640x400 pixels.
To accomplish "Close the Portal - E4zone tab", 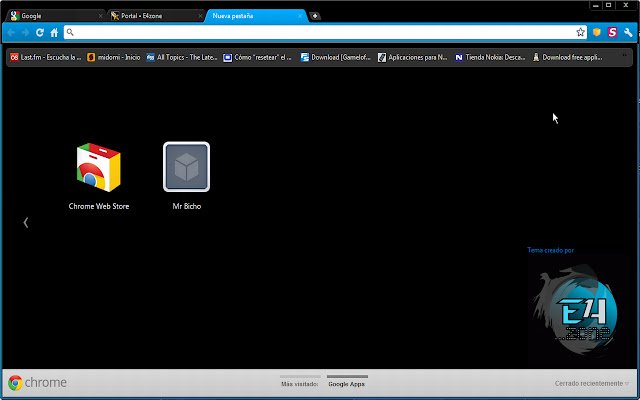I will click(200, 16).
